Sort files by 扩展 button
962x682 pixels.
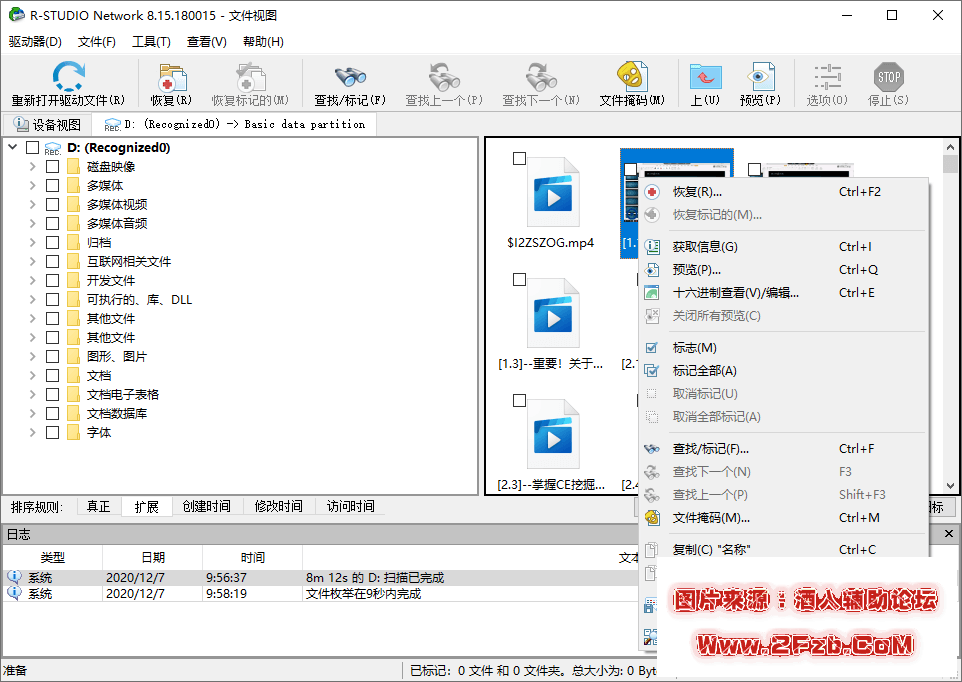click(146, 507)
